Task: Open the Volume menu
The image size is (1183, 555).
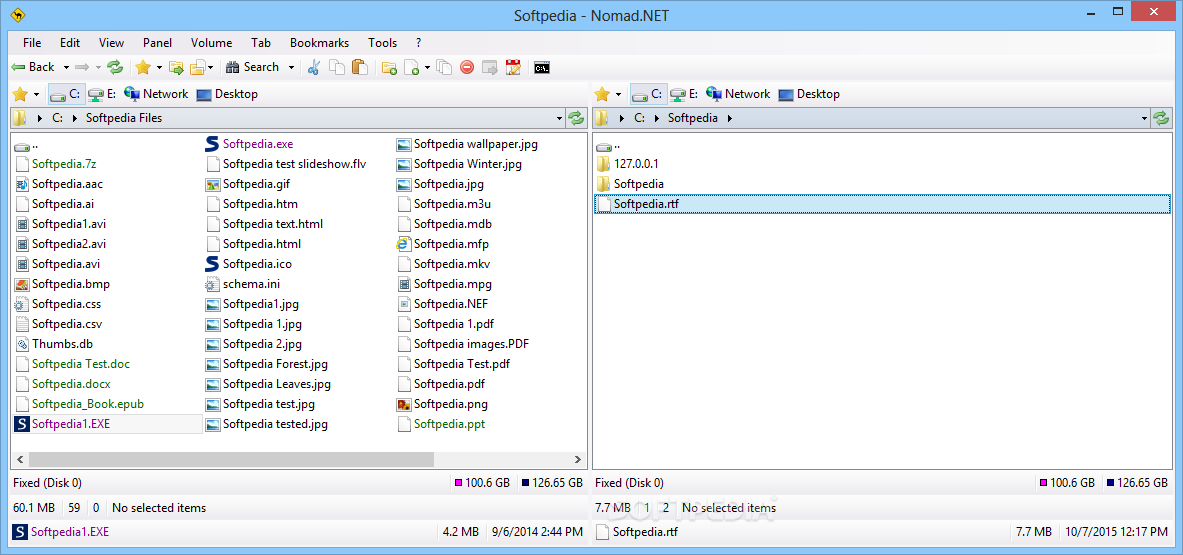Action: click(x=211, y=43)
